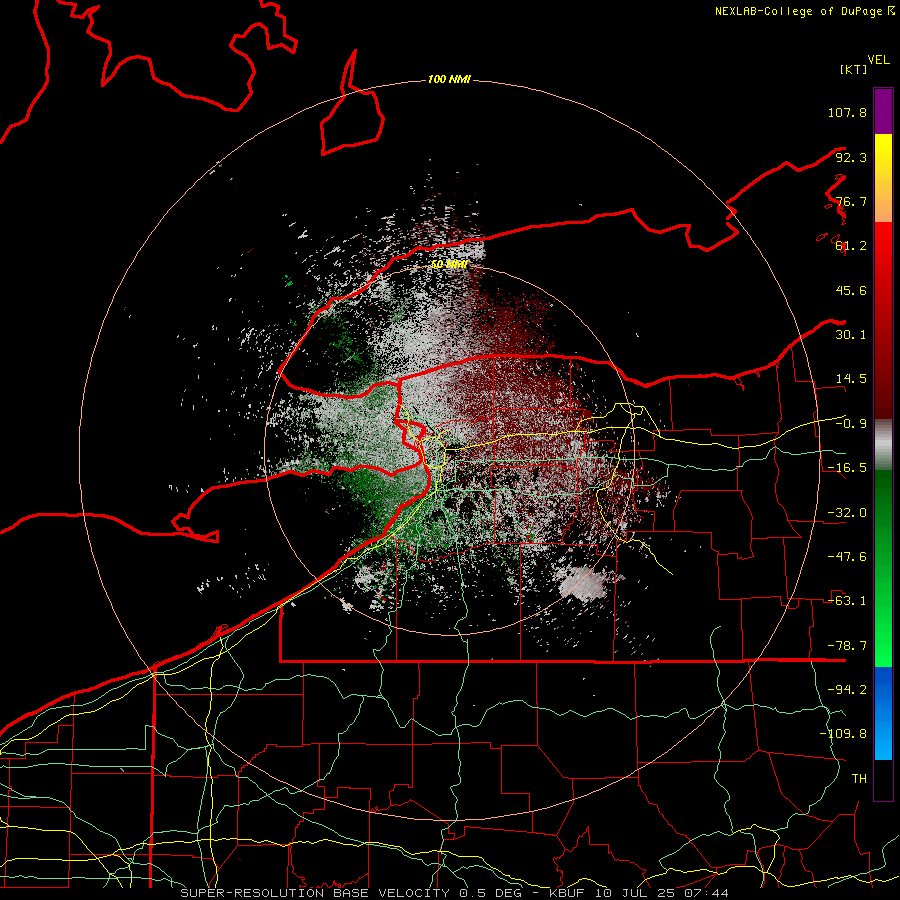
Task: Pick the blue segment of the velocity color bar
Action: [x=883, y=713]
